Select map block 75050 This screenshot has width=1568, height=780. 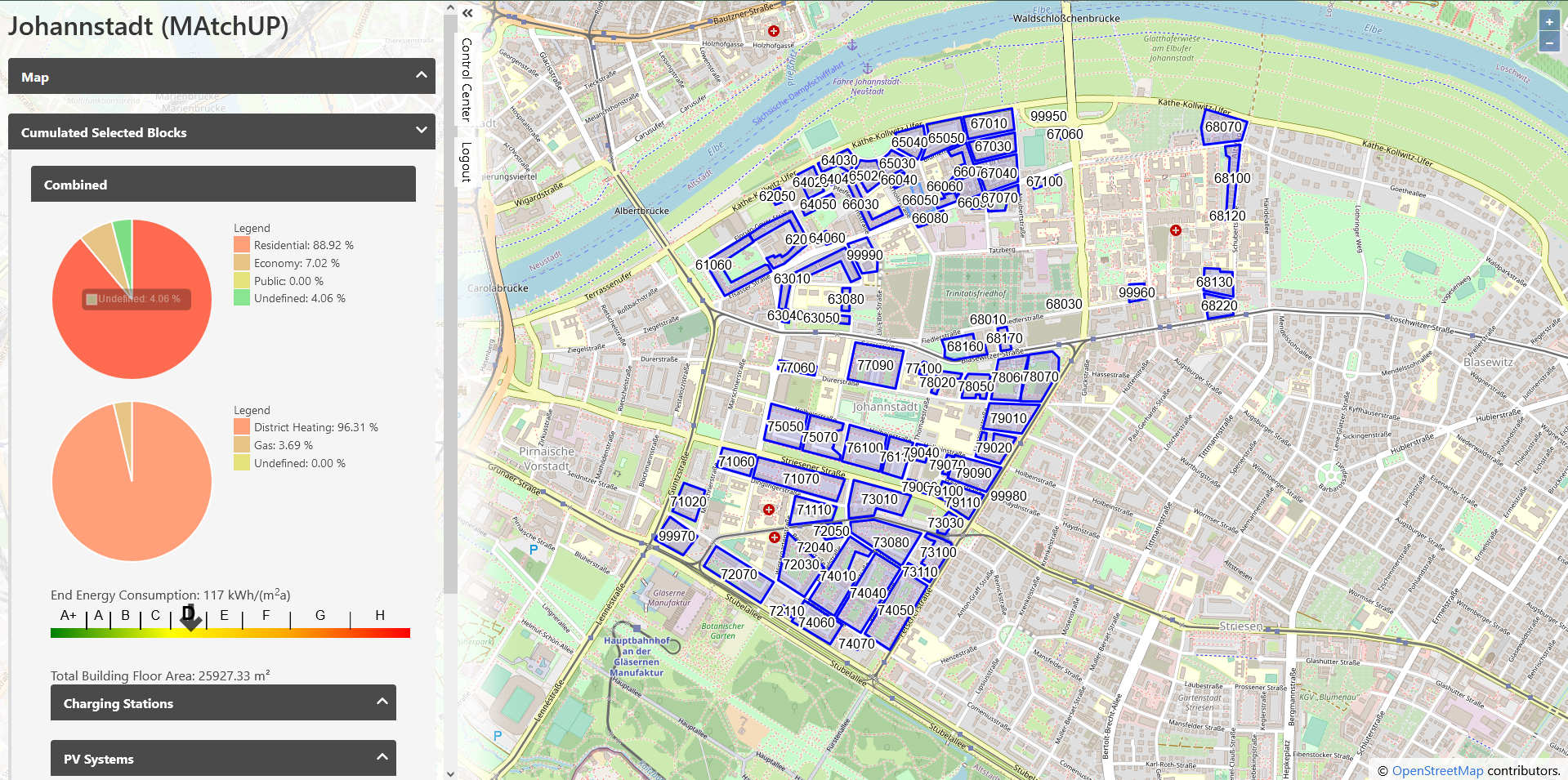(x=785, y=426)
